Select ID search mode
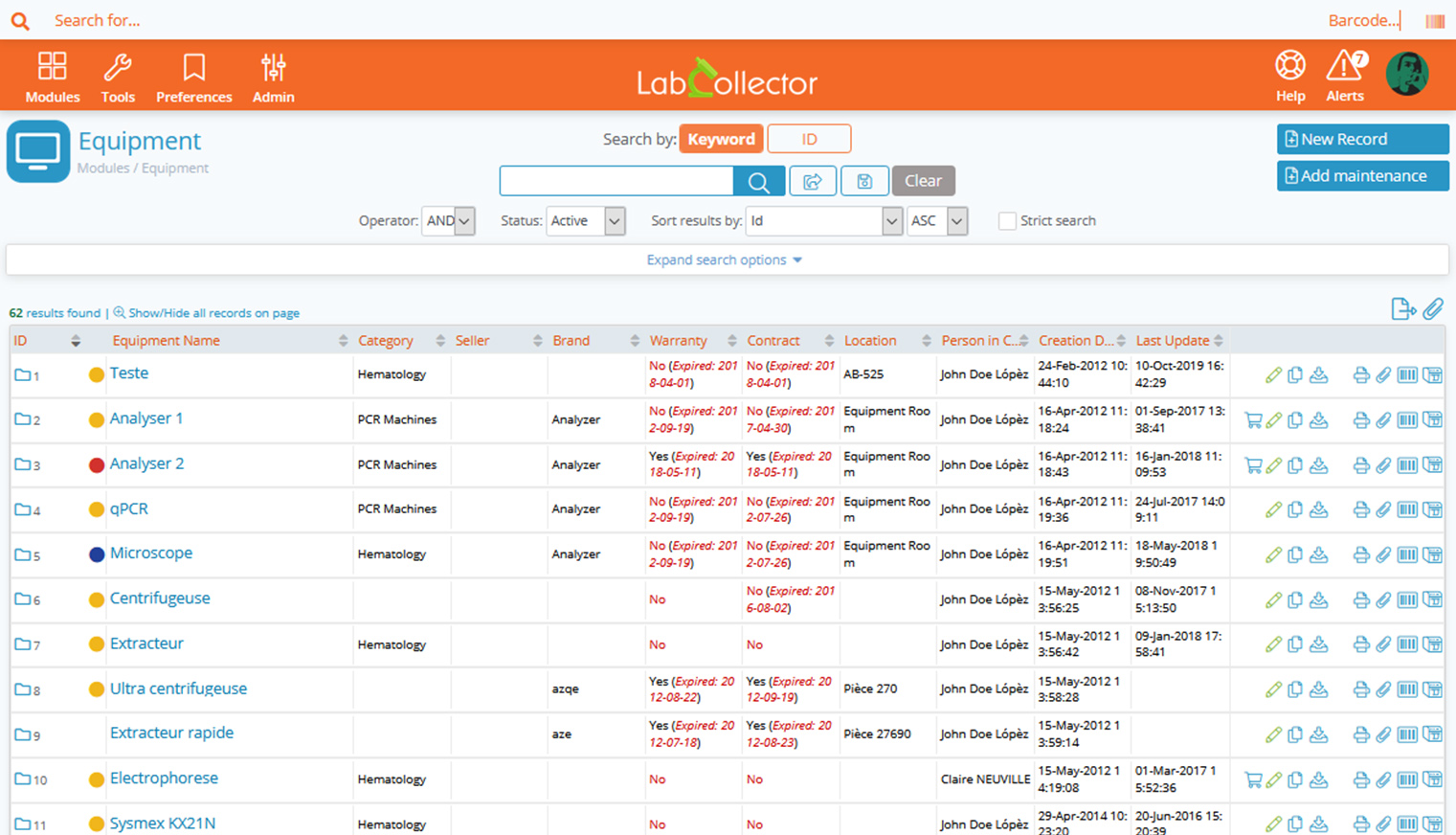The height and width of the screenshot is (835, 1456). (809, 139)
